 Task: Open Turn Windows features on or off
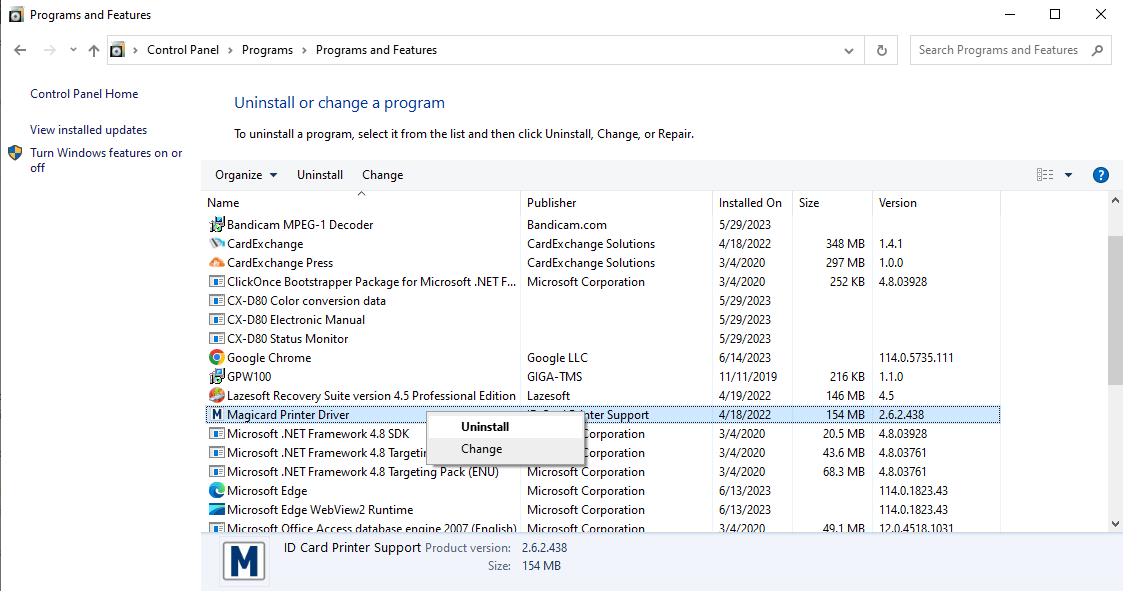point(106,160)
